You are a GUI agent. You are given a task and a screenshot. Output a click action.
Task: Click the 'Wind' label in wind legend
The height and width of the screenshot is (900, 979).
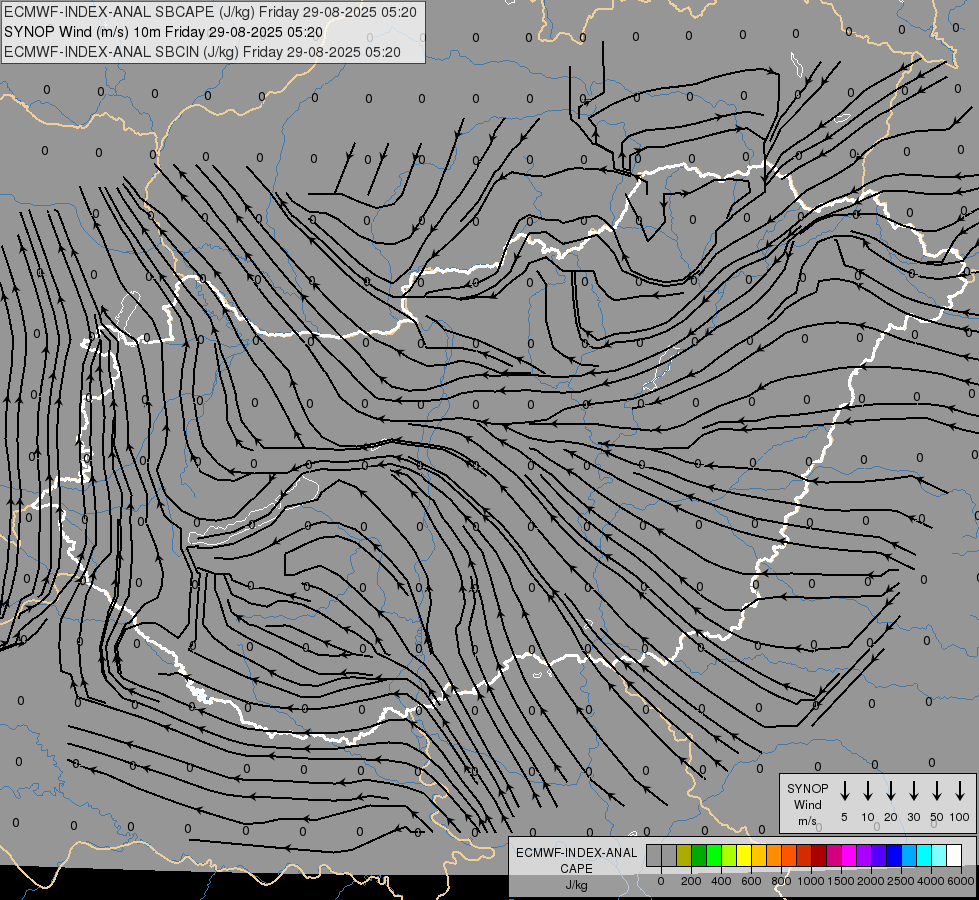pyautogui.click(x=807, y=804)
